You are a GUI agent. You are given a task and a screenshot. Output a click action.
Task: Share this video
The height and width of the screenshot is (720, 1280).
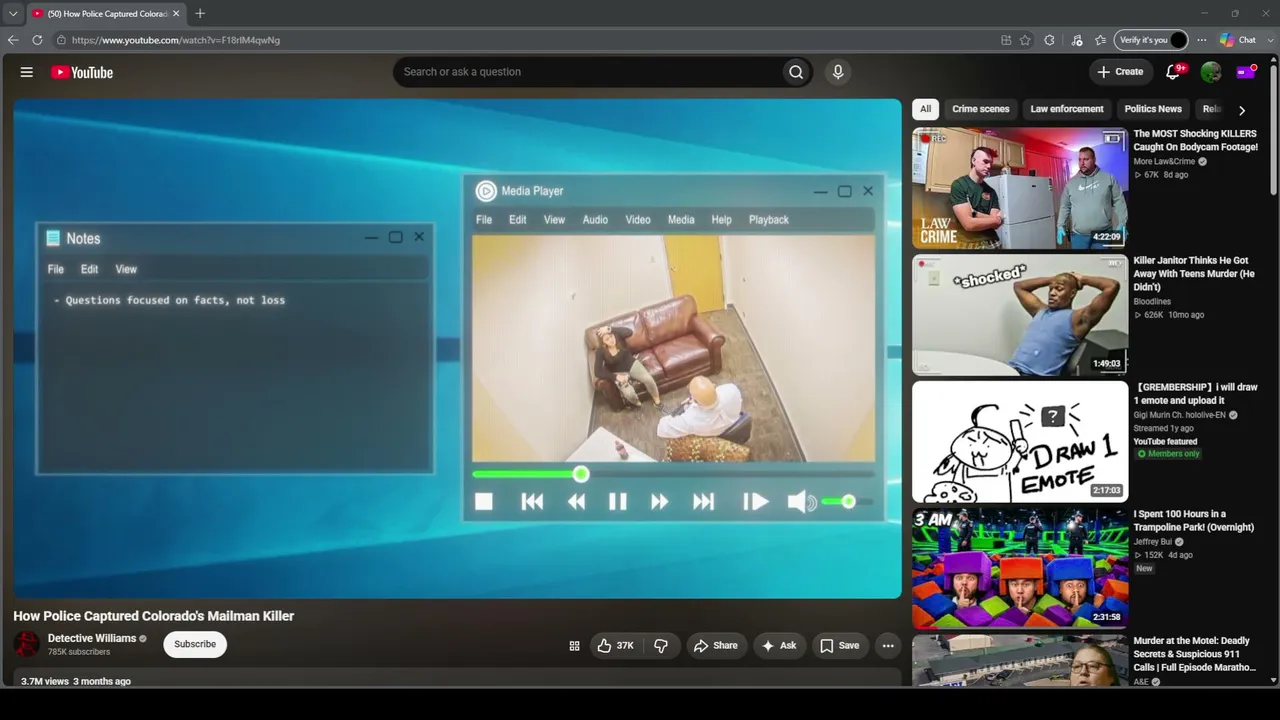pyautogui.click(x=716, y=646)
